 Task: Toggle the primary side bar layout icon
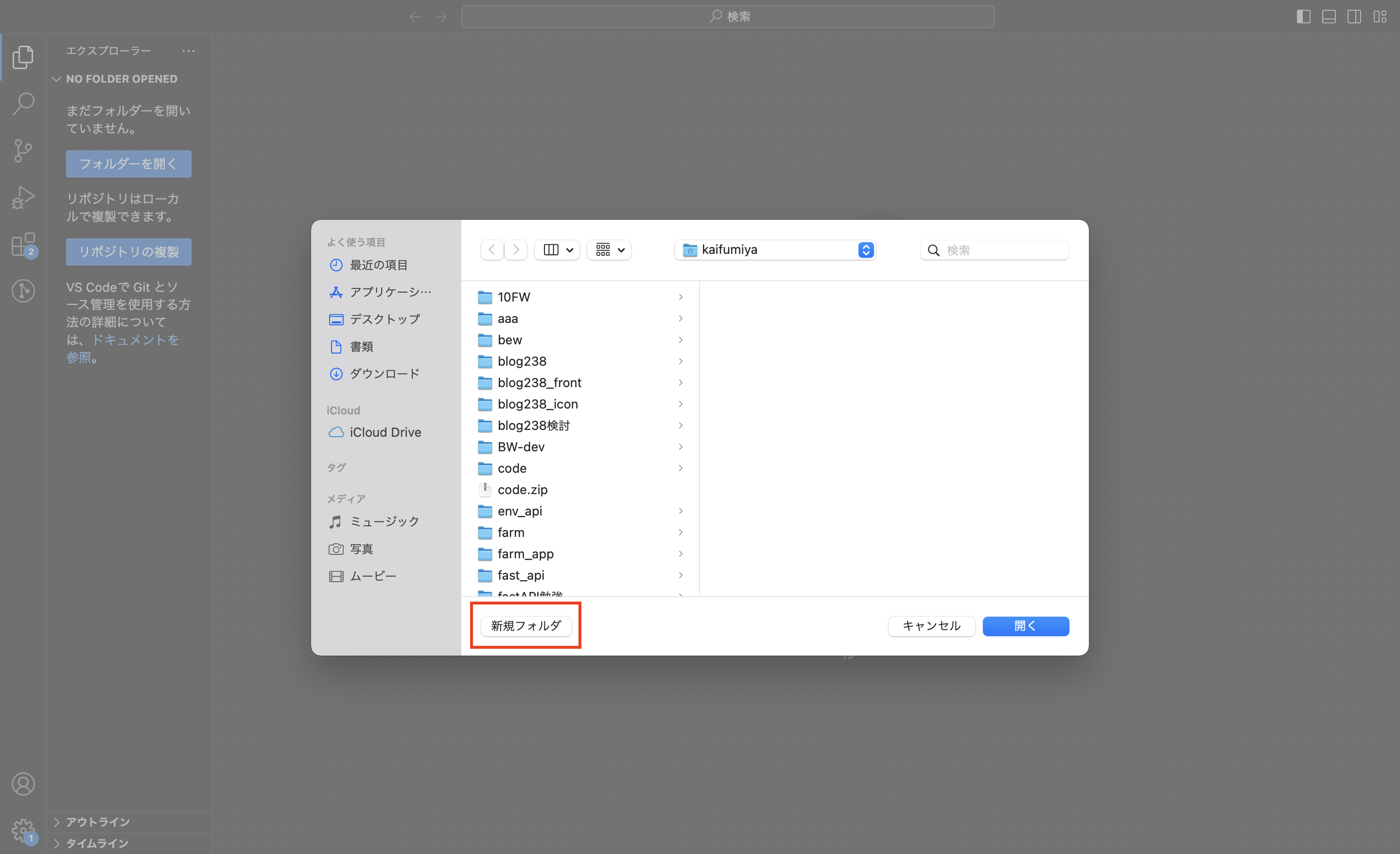(x=1303, y=17)
